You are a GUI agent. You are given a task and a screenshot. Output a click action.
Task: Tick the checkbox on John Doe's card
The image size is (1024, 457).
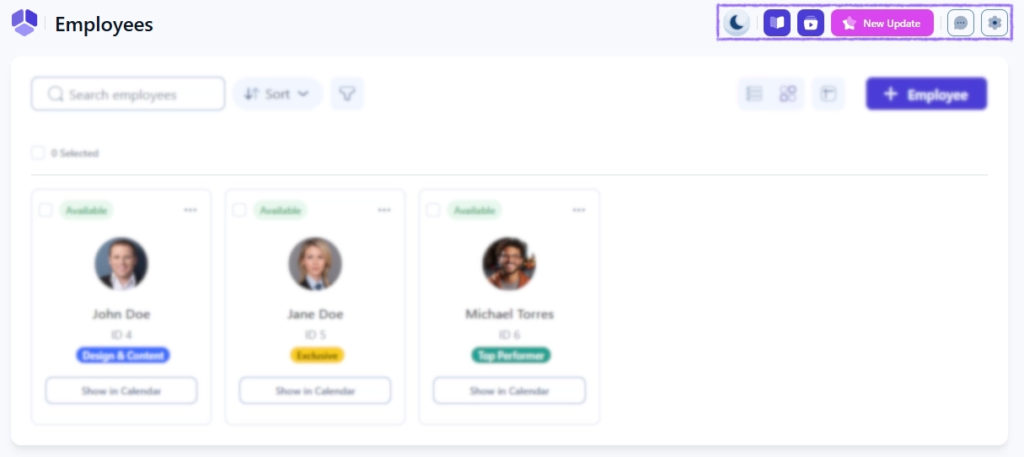[45, 210]
